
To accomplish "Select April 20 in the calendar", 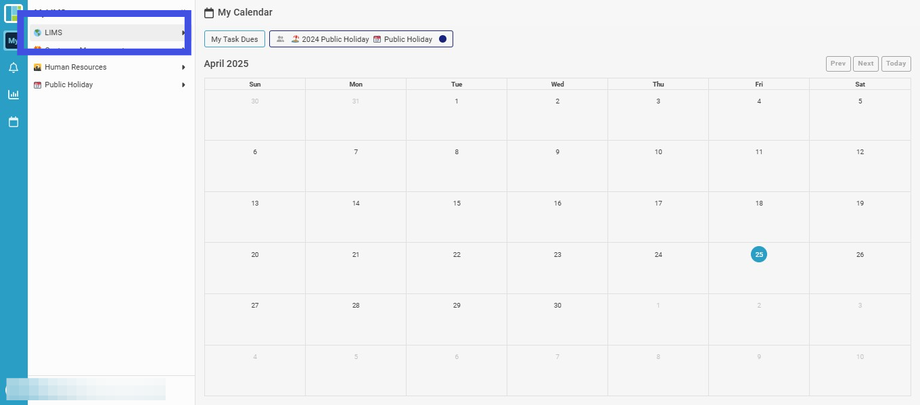I will point(255,268).
